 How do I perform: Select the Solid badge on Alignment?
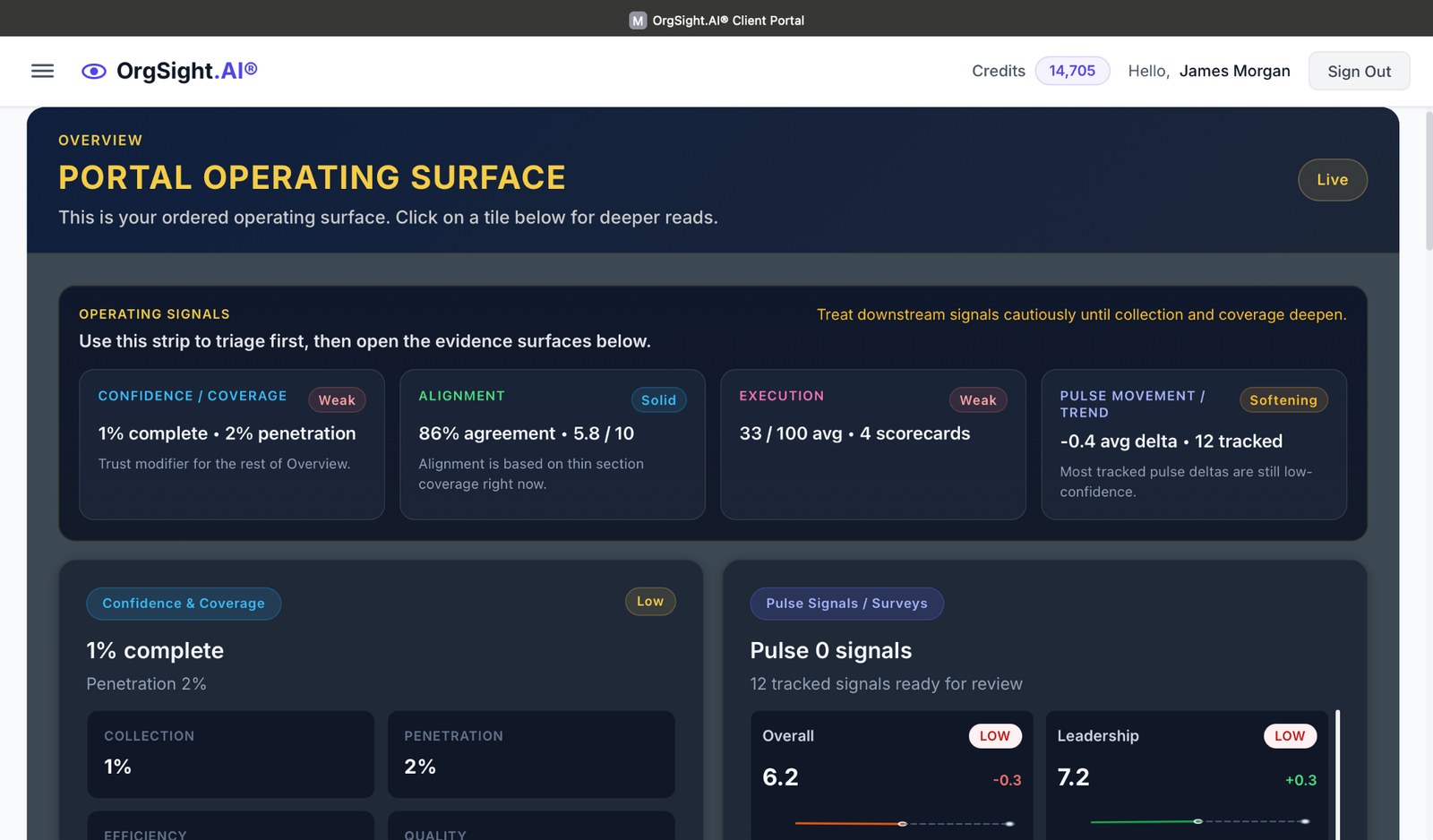pos(659,400)
